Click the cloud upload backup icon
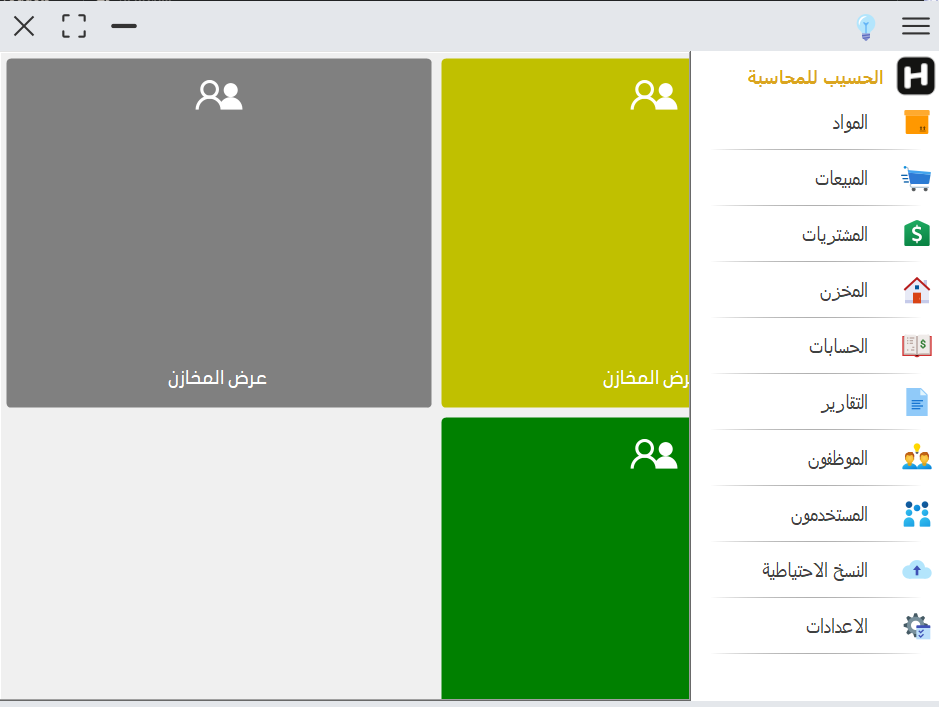Image resolution: width=939 pixels, height=707 pixels. point(917,570)
